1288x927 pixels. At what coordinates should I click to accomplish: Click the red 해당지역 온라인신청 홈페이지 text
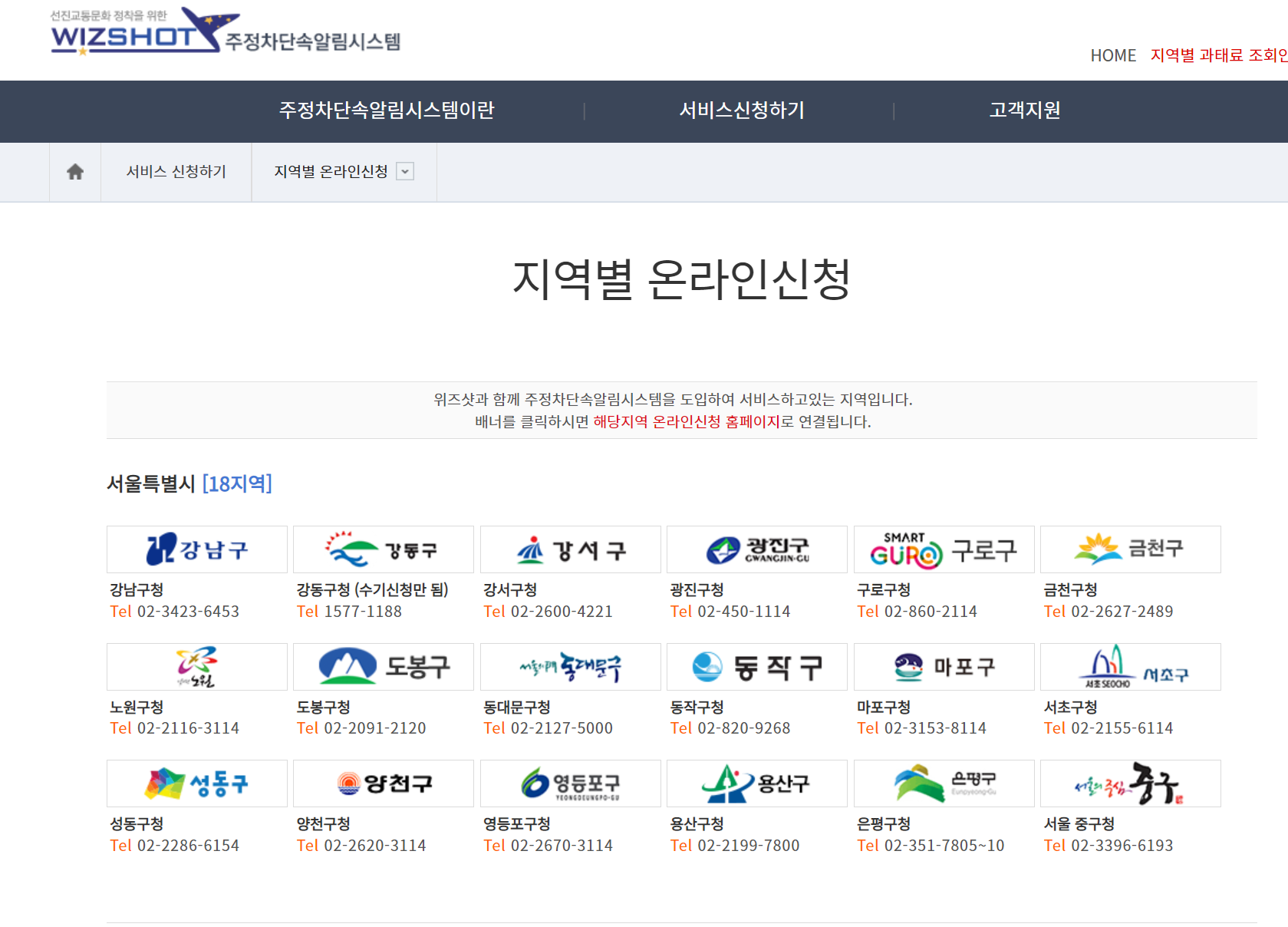(x=687, y=422)
